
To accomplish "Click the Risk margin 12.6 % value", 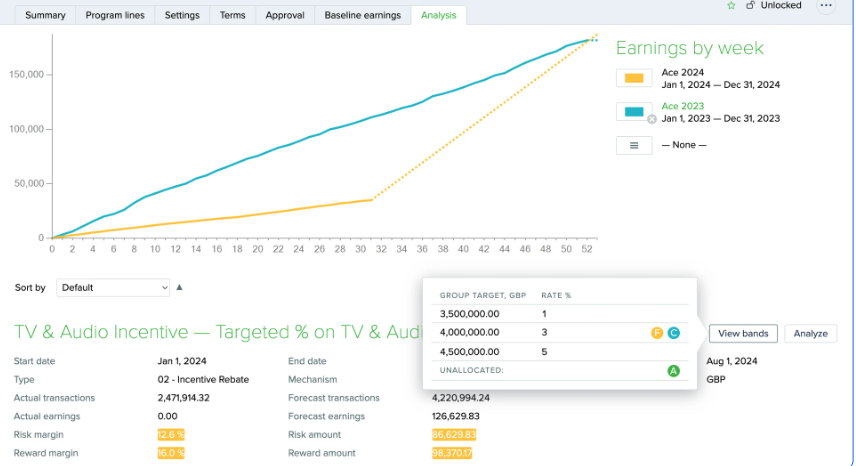I will click(171, 435).
